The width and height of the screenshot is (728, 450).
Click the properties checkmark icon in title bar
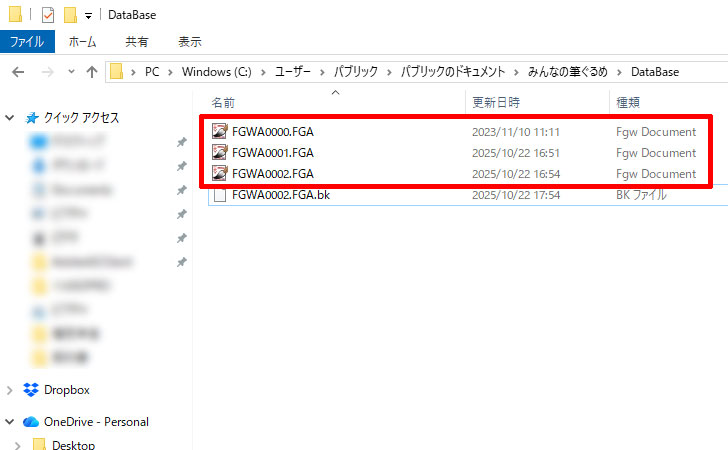point(48,15)
